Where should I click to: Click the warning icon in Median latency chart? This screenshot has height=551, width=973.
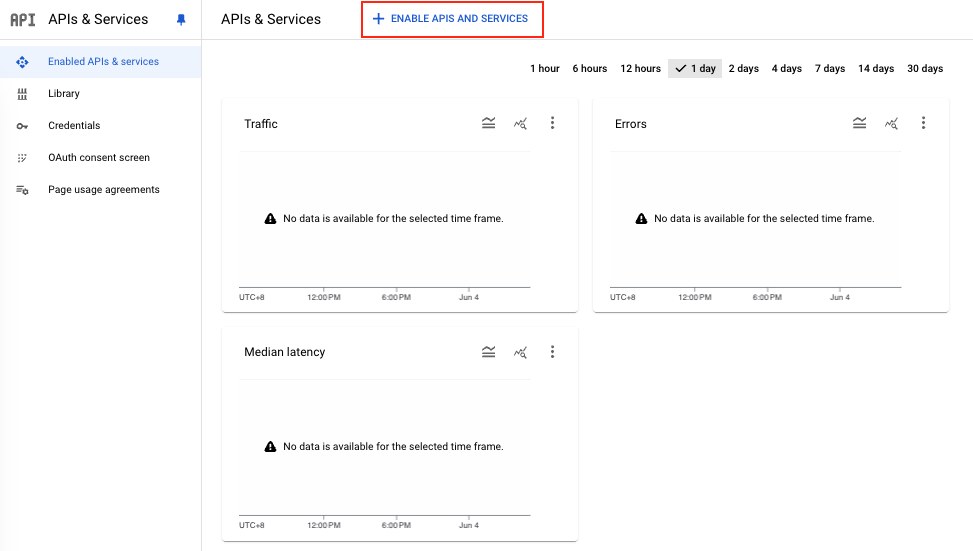point(271,446)
